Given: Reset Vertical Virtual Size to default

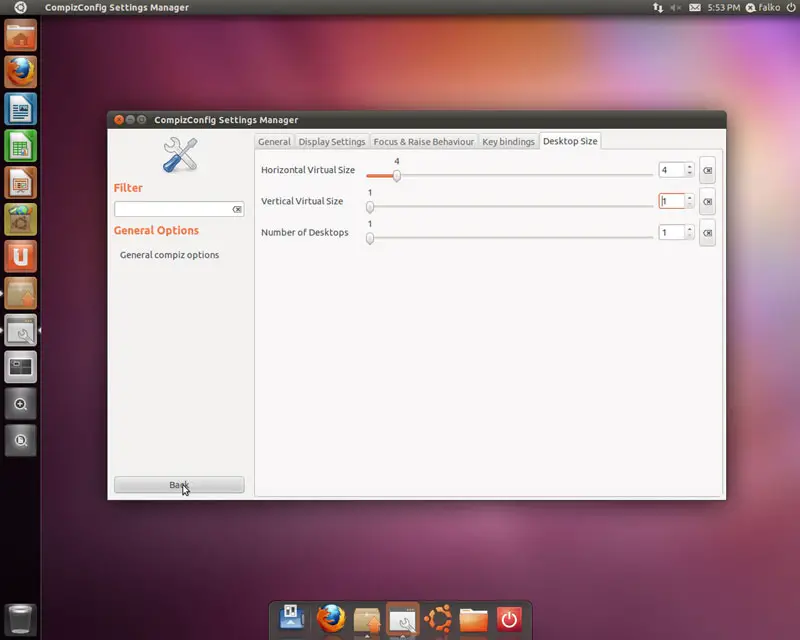Looking at the screenshot, I should click(707, 202).
